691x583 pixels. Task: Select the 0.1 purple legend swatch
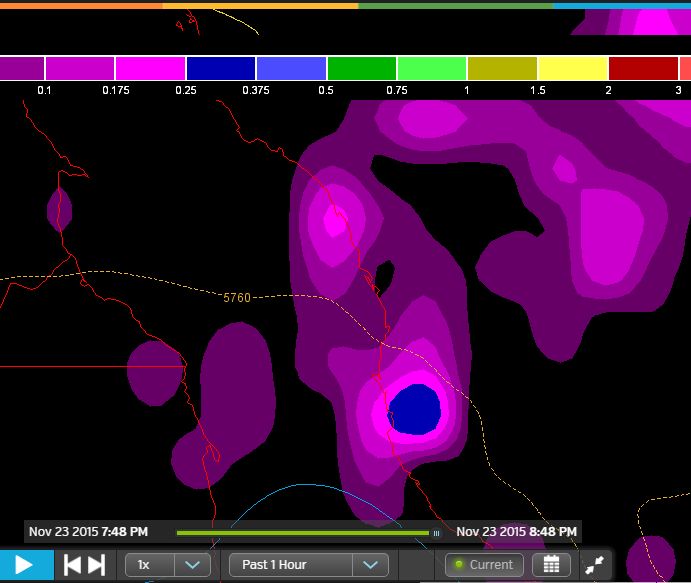[x=80, y=68]
